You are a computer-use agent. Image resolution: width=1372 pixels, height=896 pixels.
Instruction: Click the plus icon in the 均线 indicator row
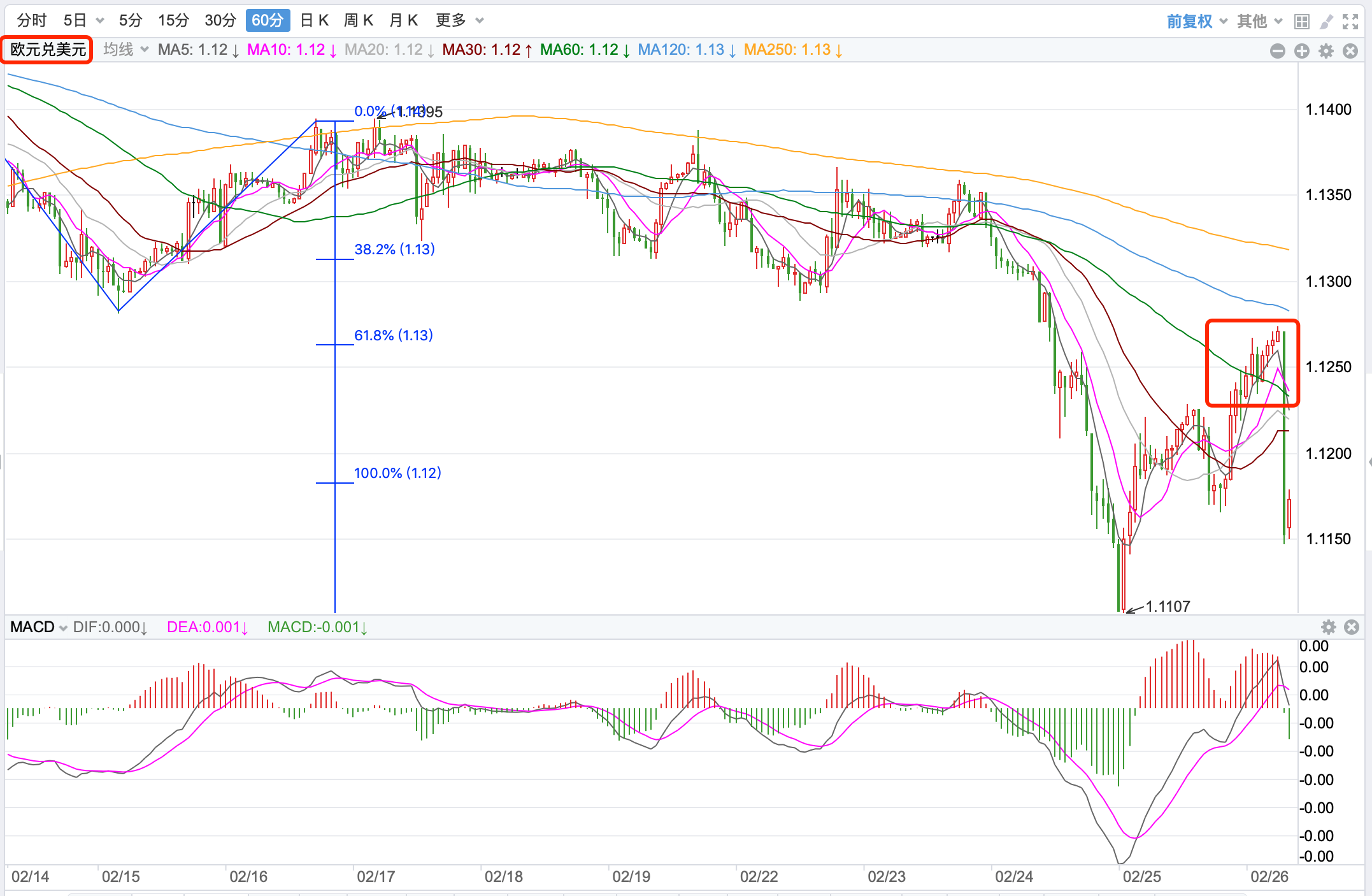[1301, 51]
